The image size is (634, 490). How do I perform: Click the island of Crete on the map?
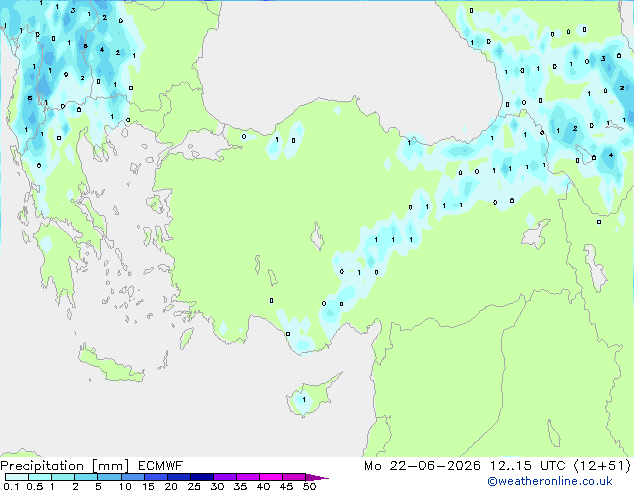point(110,367)
